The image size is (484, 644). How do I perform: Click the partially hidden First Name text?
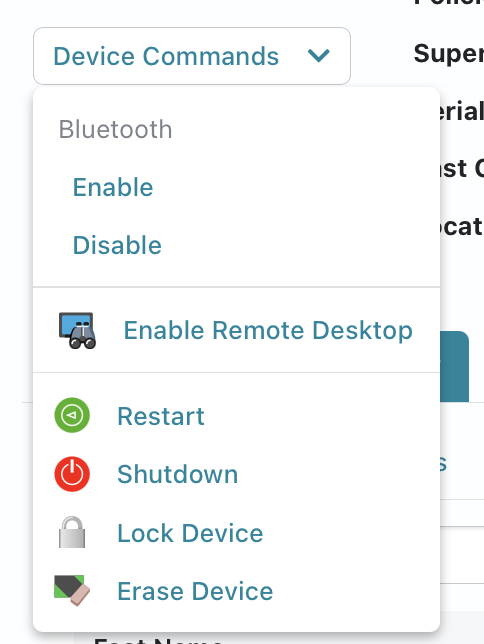[x=158, y=640]
